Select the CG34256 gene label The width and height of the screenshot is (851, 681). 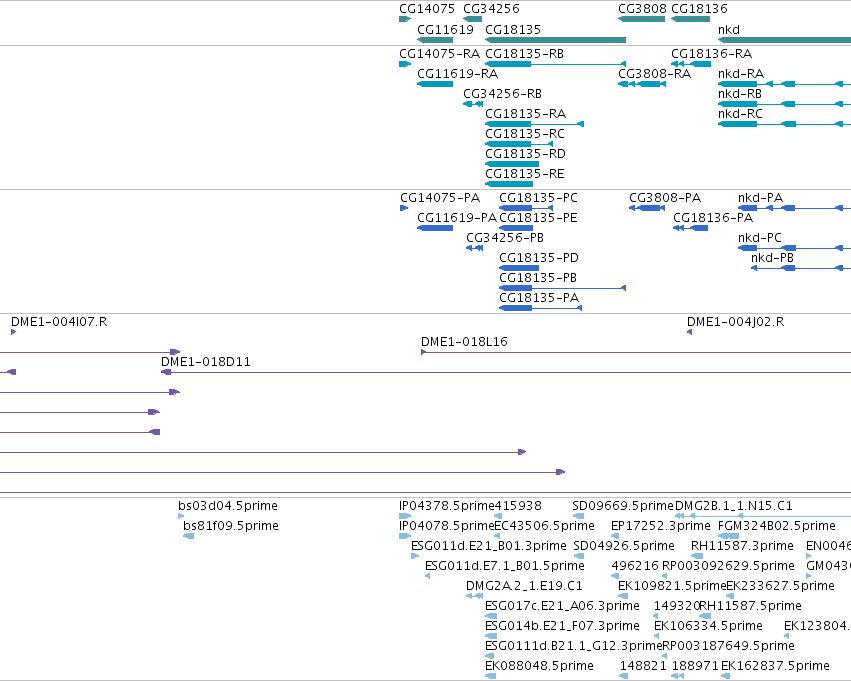click(x=491, y=9)
